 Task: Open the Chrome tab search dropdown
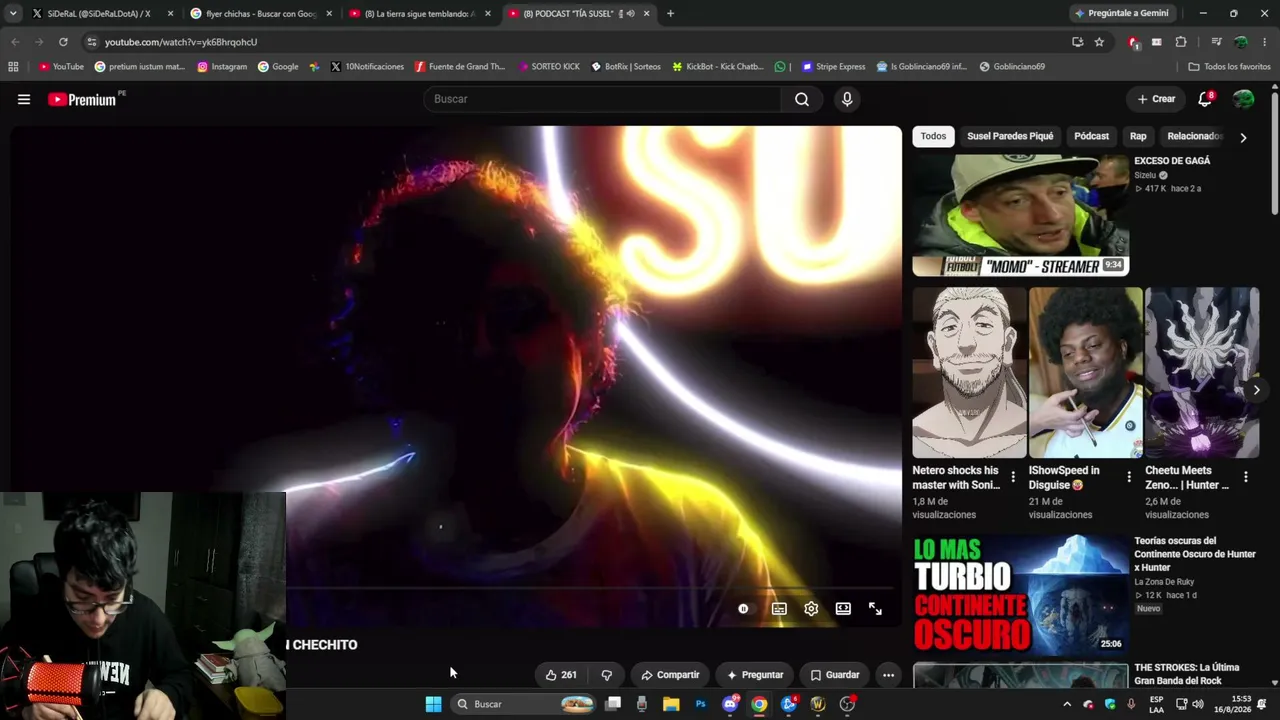[13, 13]
